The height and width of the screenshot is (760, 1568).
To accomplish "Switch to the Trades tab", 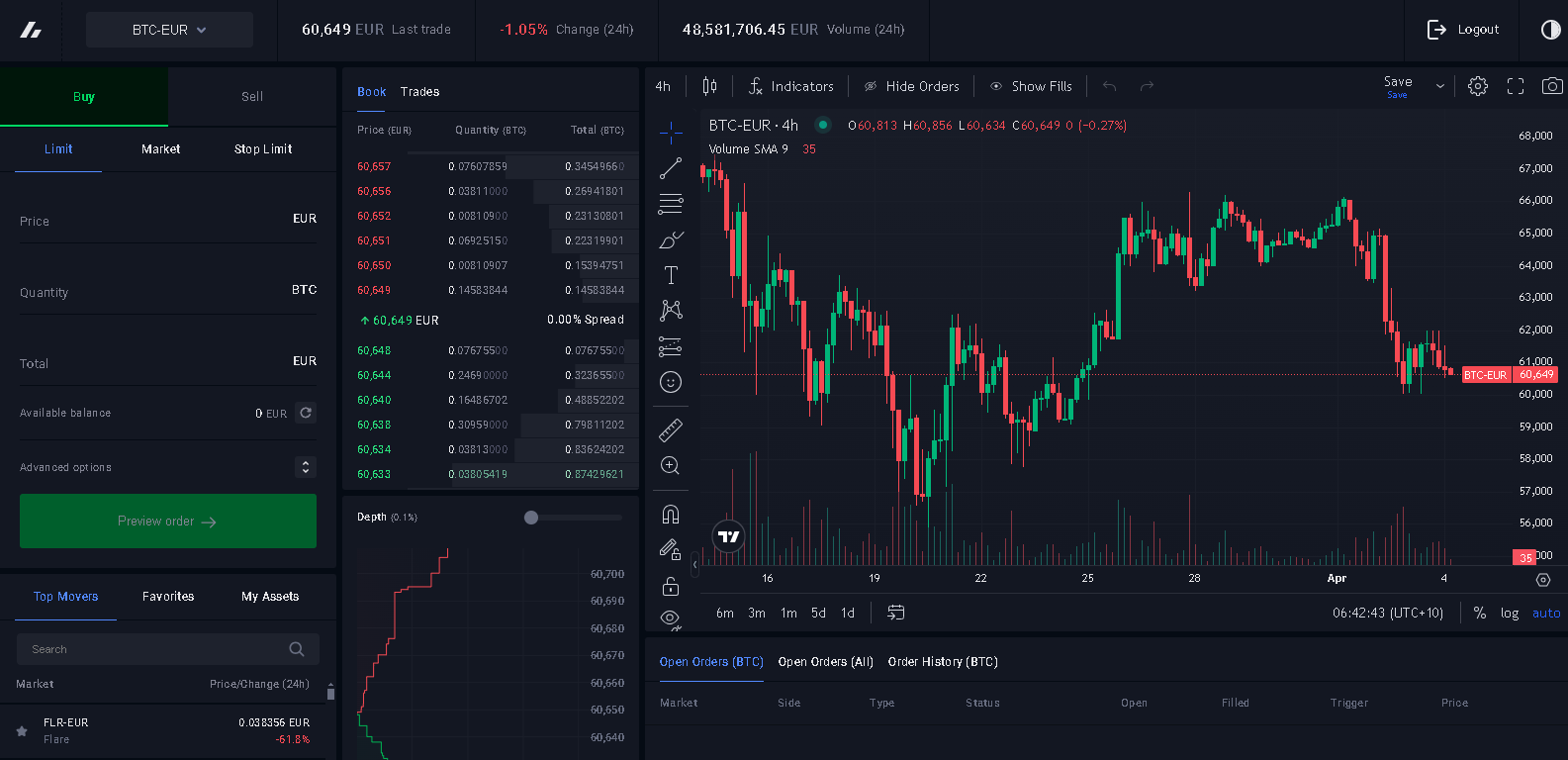I will tap(419, 91).
